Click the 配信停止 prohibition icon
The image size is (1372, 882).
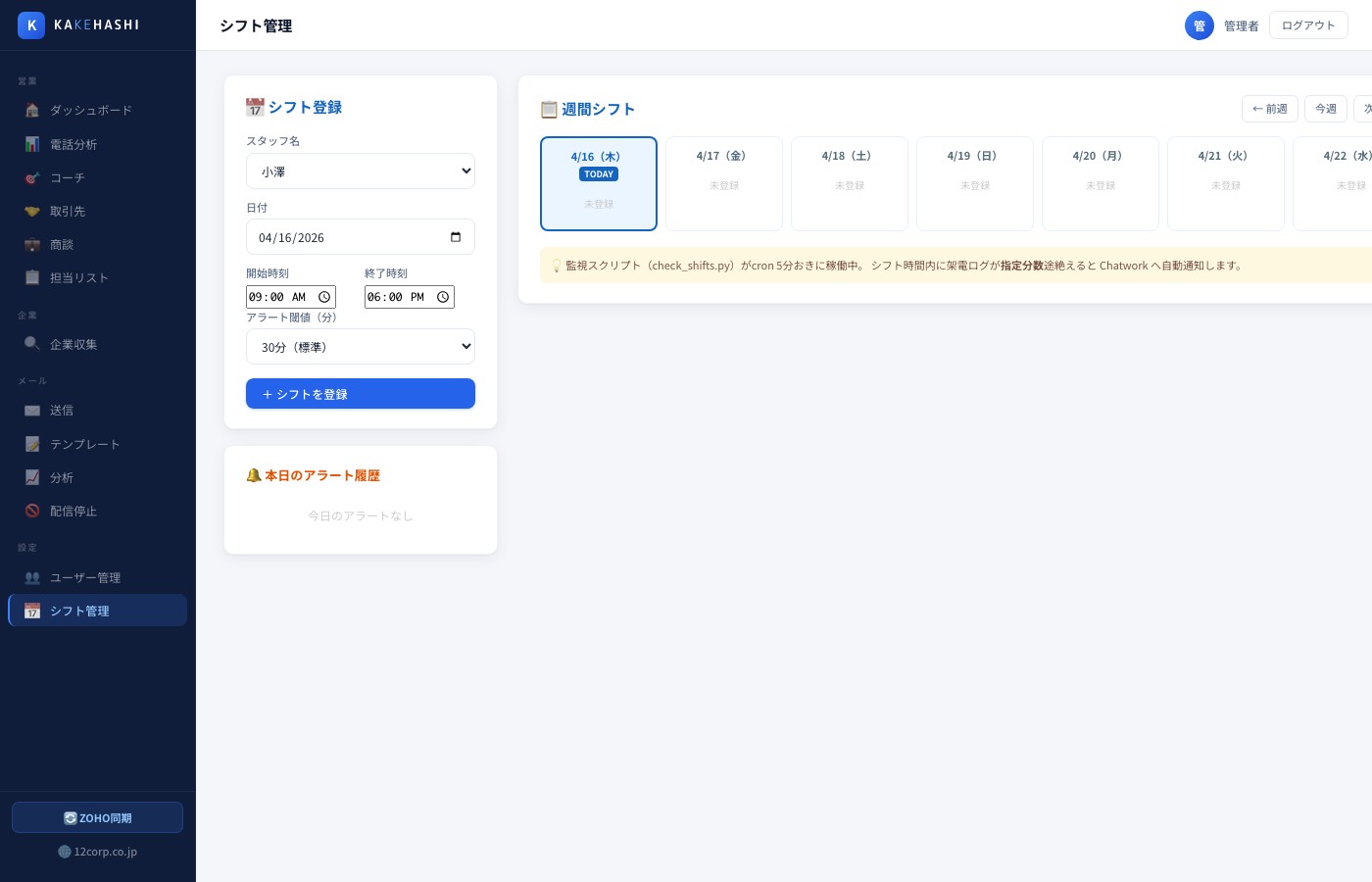(x=32, y=511)
